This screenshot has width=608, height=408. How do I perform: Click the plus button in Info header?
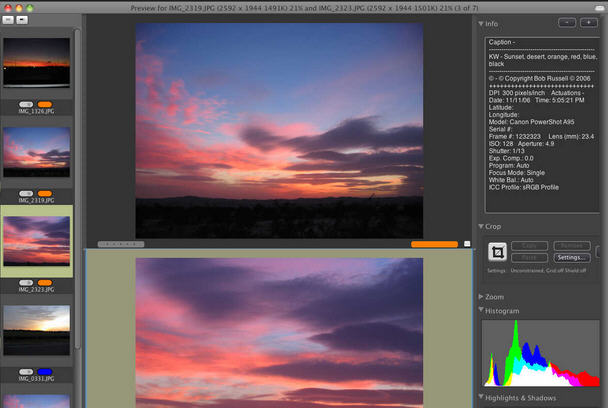point(589,23)
